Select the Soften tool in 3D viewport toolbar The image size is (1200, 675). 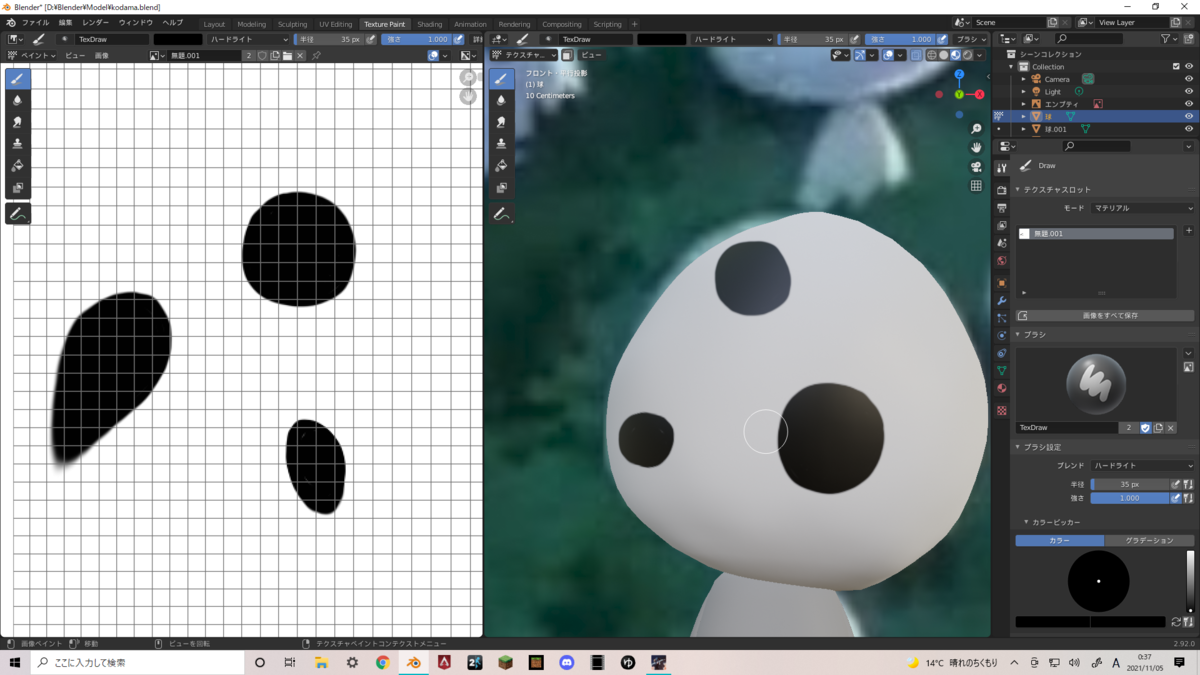[x=502, y=100]
